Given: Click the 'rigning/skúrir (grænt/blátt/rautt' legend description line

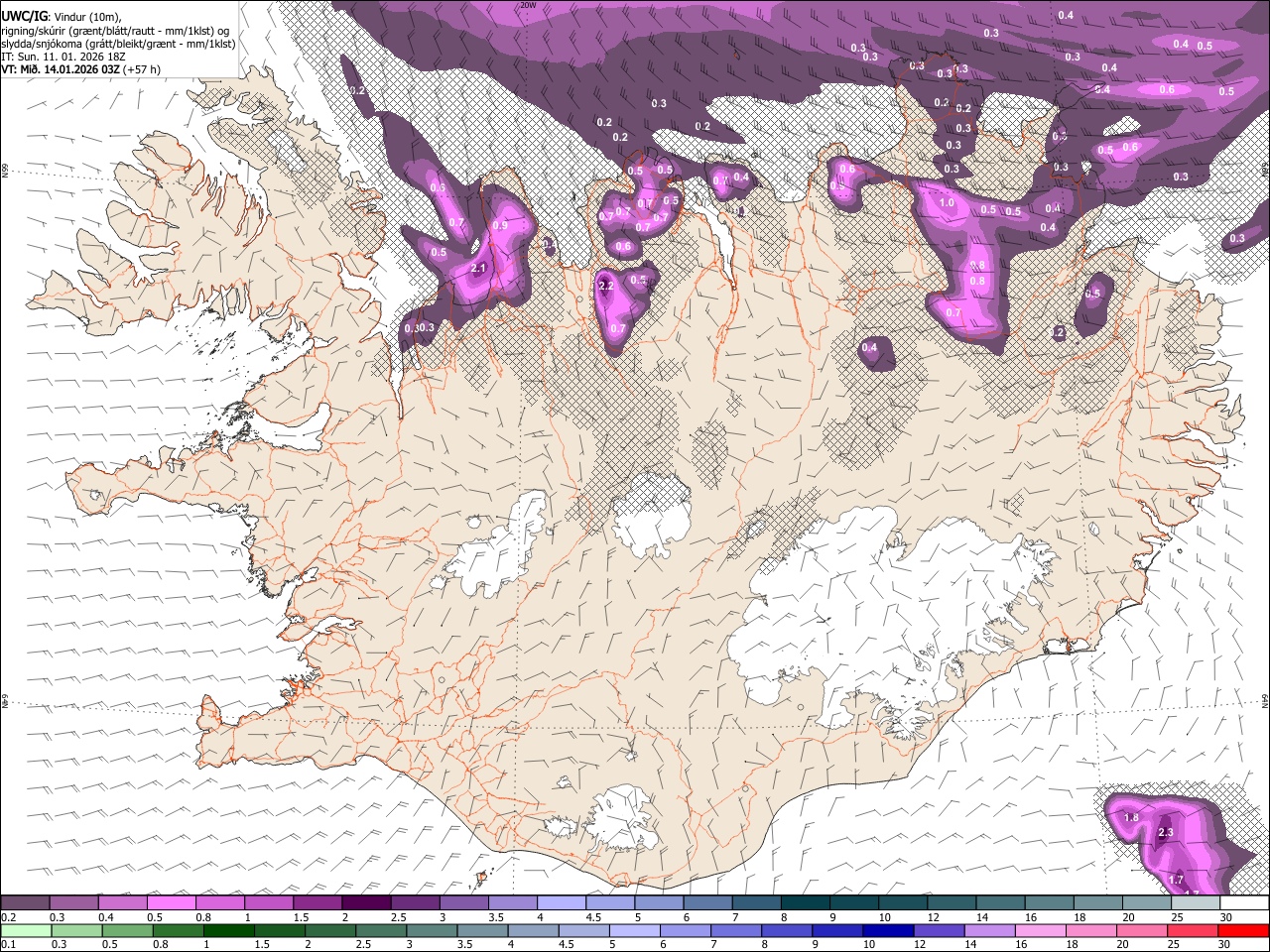Looking at the screenshot, I should pyautogui.click(x=116, y=30).
